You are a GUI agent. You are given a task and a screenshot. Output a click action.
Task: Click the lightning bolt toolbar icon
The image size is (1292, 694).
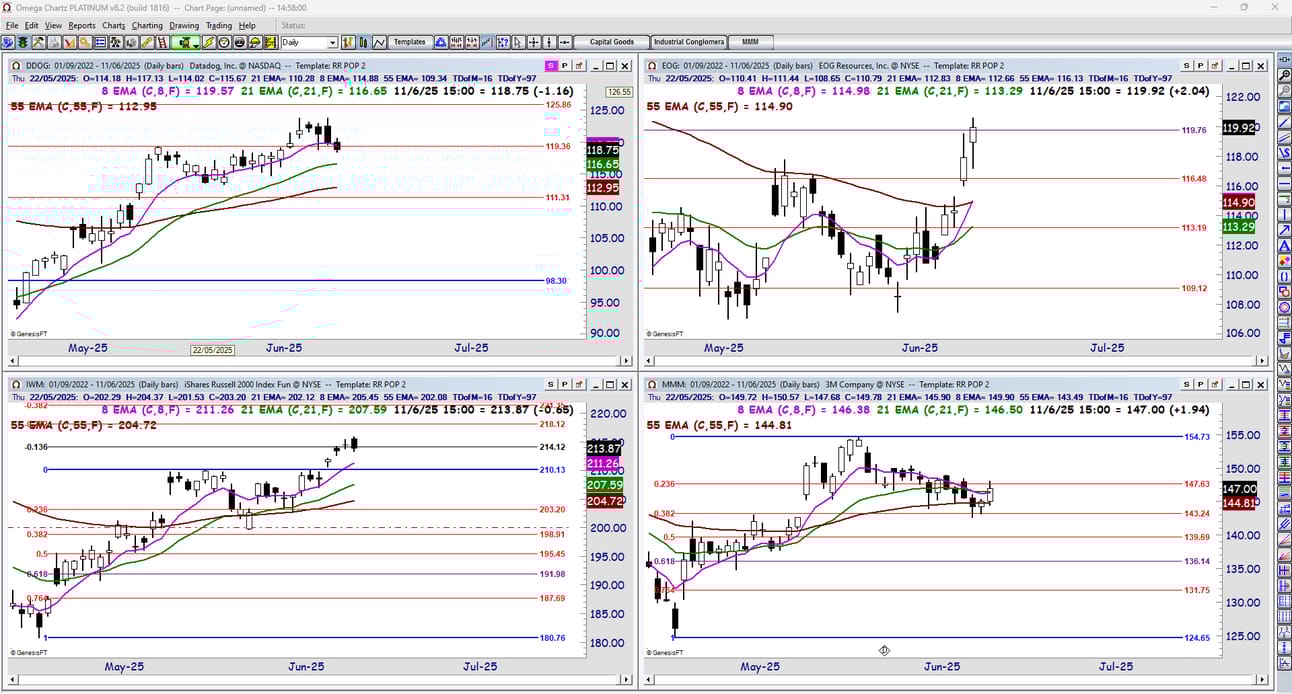pos(209,43)
